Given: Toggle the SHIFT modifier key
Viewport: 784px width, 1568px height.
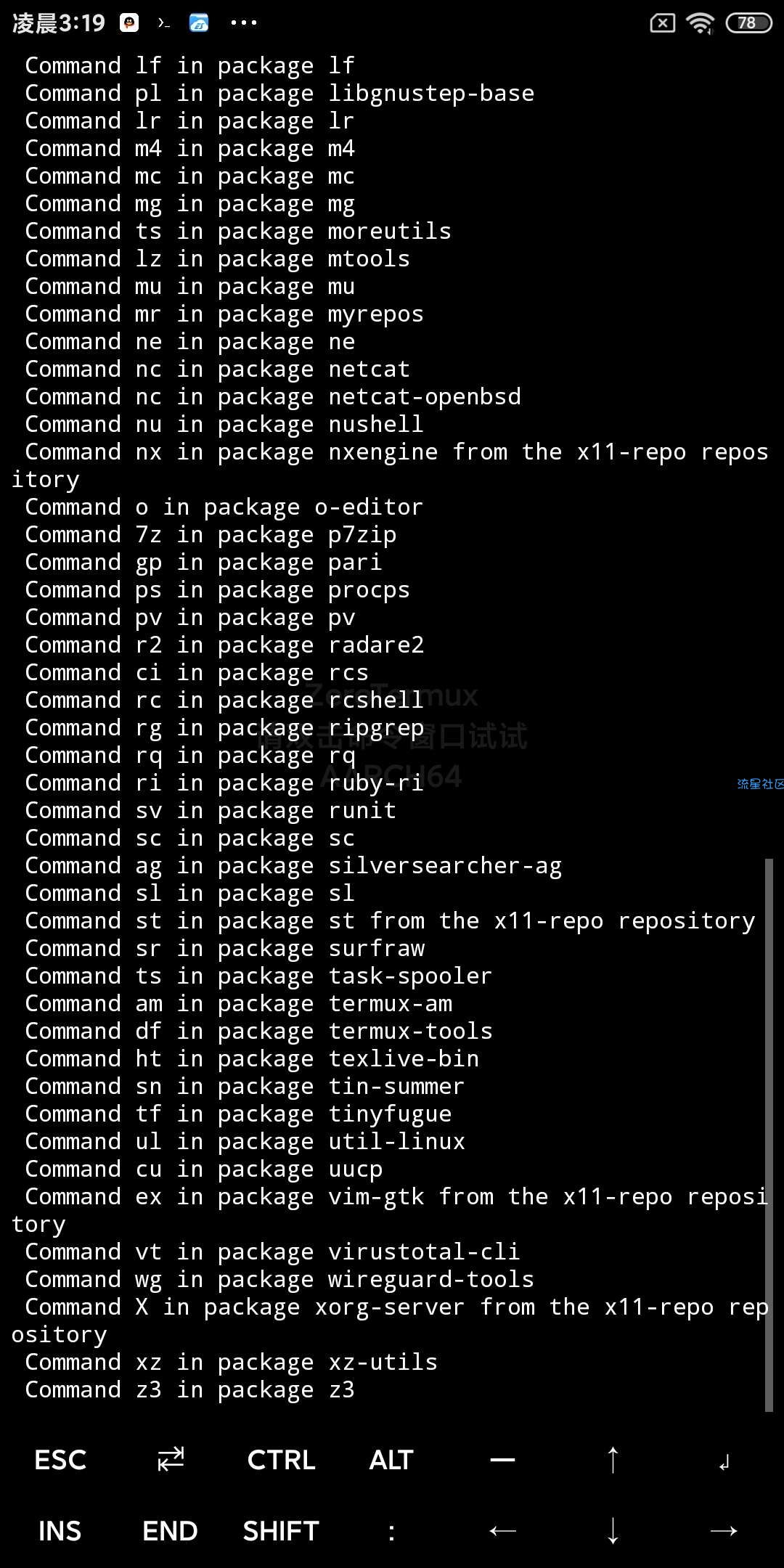Looking at the screenshot, I should (x=281, y=1531).
